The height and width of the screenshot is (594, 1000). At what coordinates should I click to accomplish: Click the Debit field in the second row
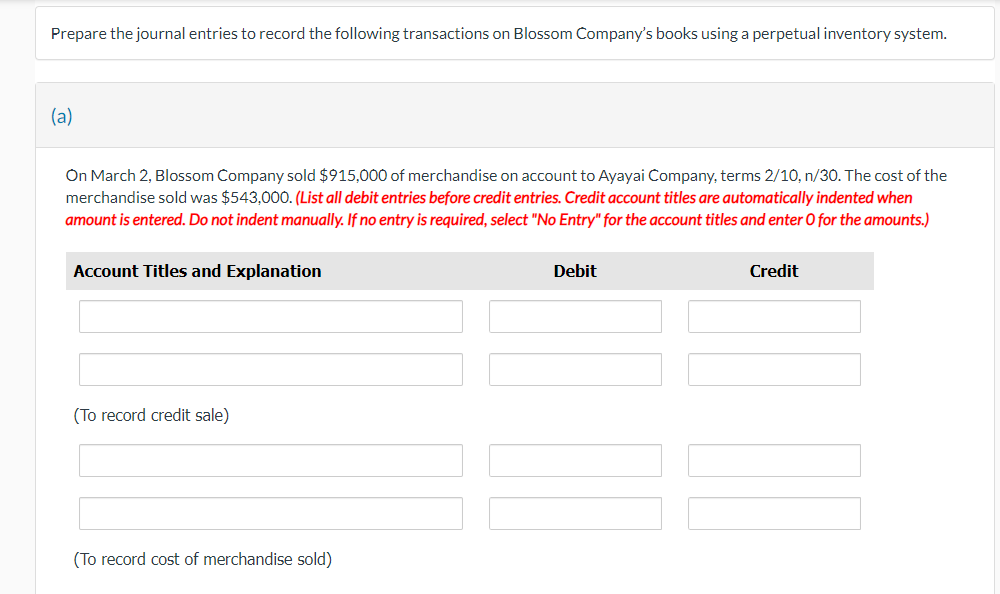575,369
